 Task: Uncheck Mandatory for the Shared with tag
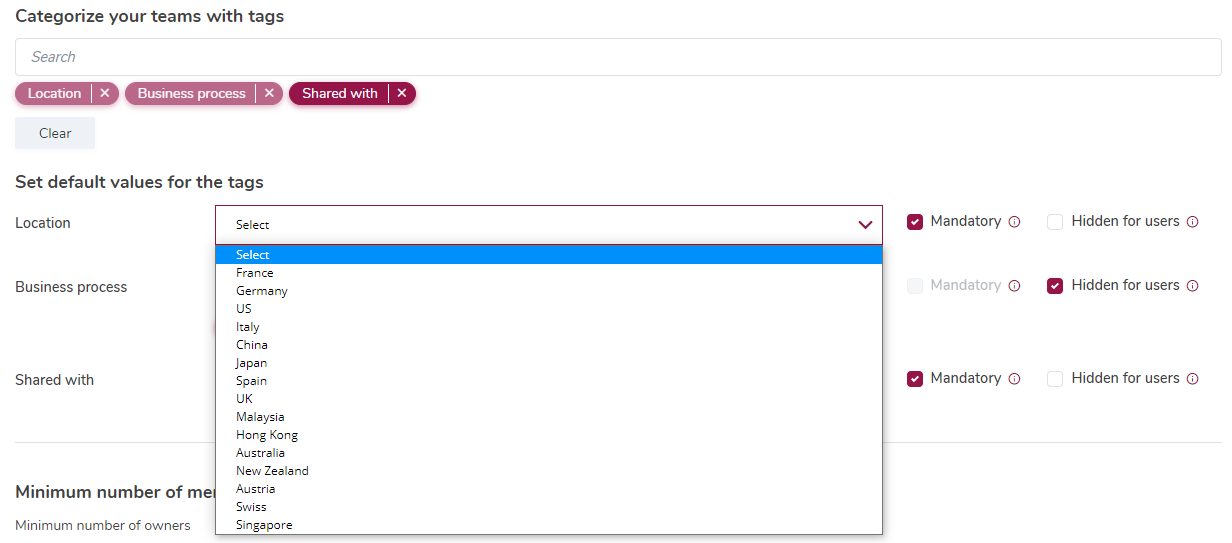coord(915,379)
